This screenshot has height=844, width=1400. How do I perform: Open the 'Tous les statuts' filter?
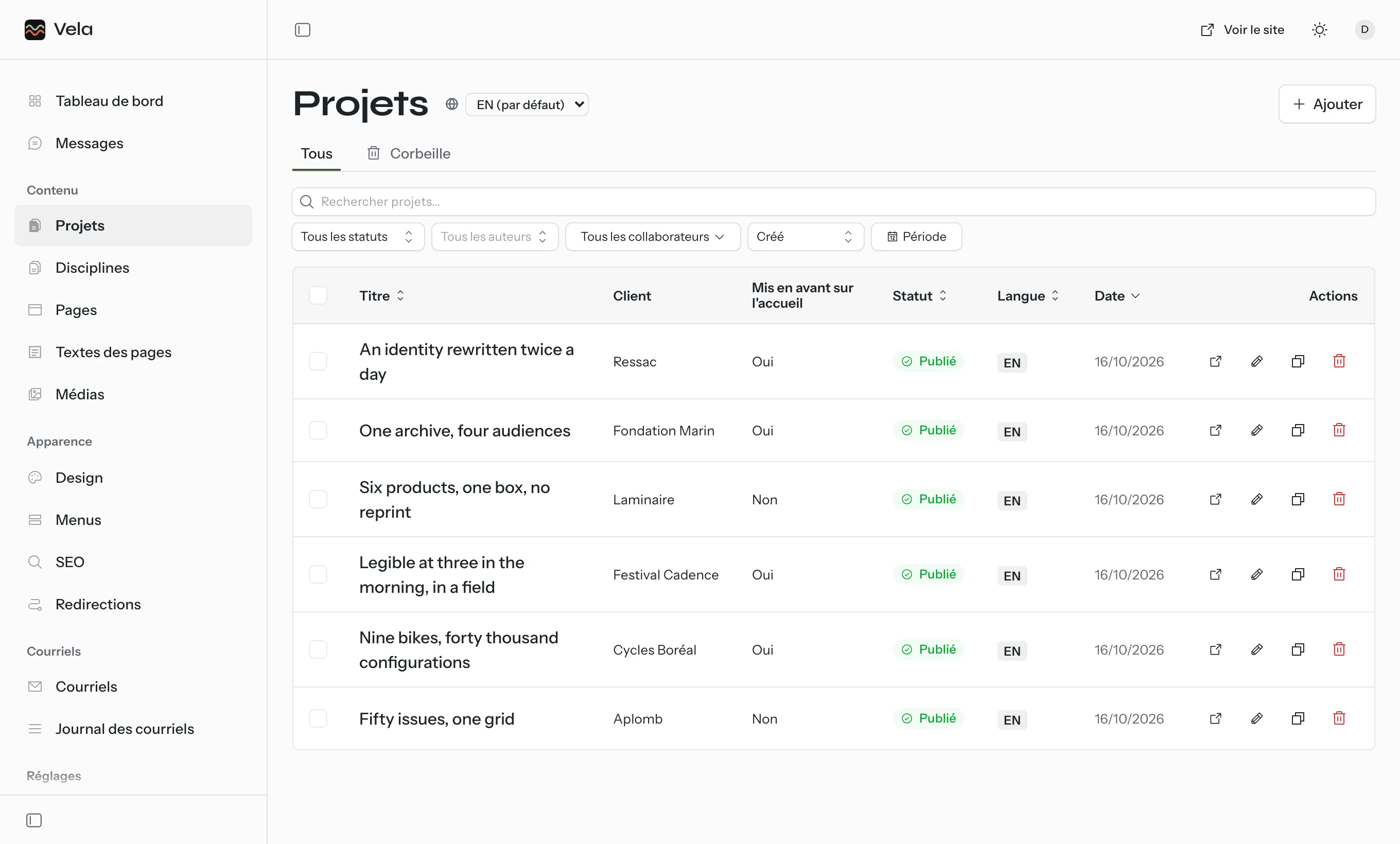click(358, 237)
